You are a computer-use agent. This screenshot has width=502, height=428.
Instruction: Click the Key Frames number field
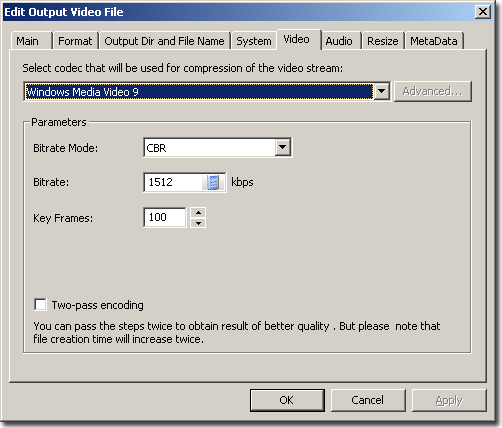point(165,217)
